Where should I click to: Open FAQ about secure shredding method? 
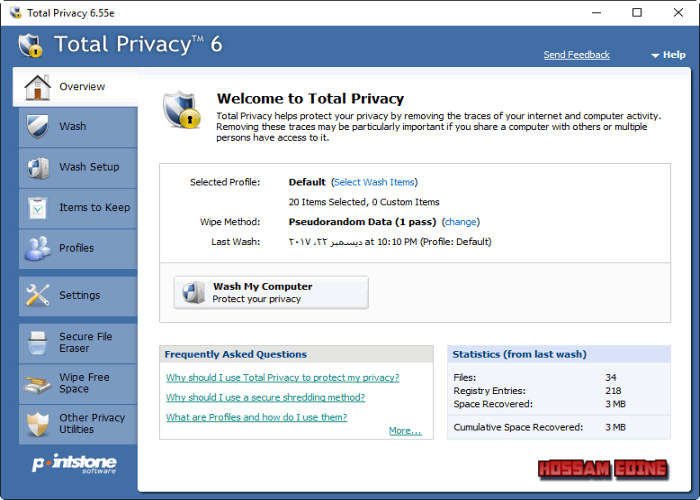pos(265,397)
